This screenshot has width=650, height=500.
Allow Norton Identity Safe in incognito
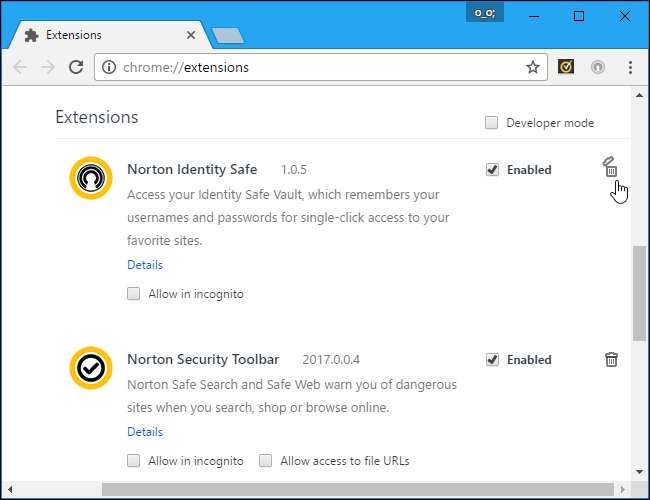[x=134, y=294]
